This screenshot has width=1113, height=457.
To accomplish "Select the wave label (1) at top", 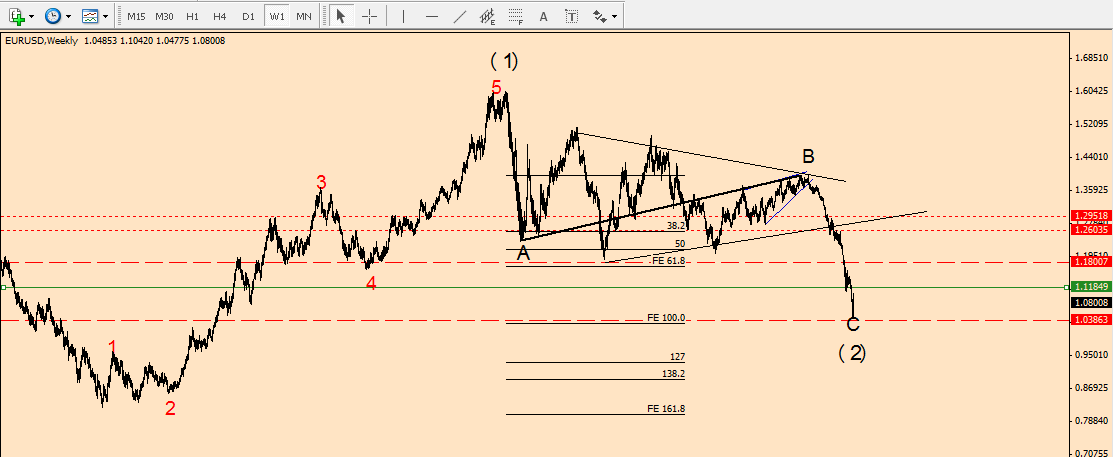I will pyautogui.click(x=505, y=61).
